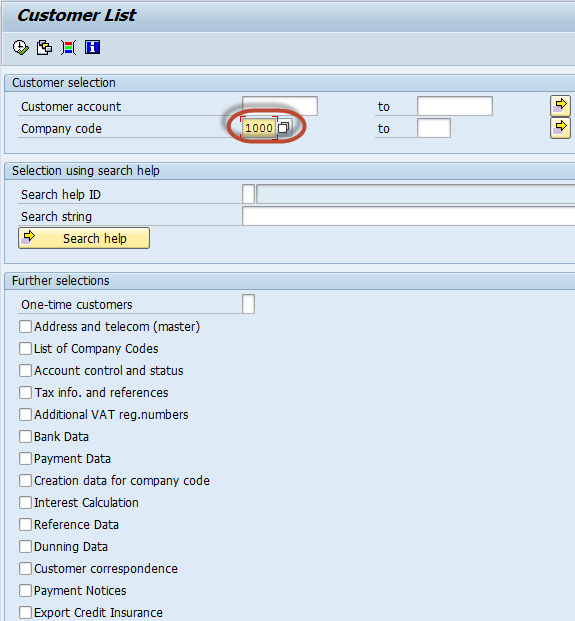Open multiple selection for Customer account
The height and width of the screenshot is (621, 575).
560,106
